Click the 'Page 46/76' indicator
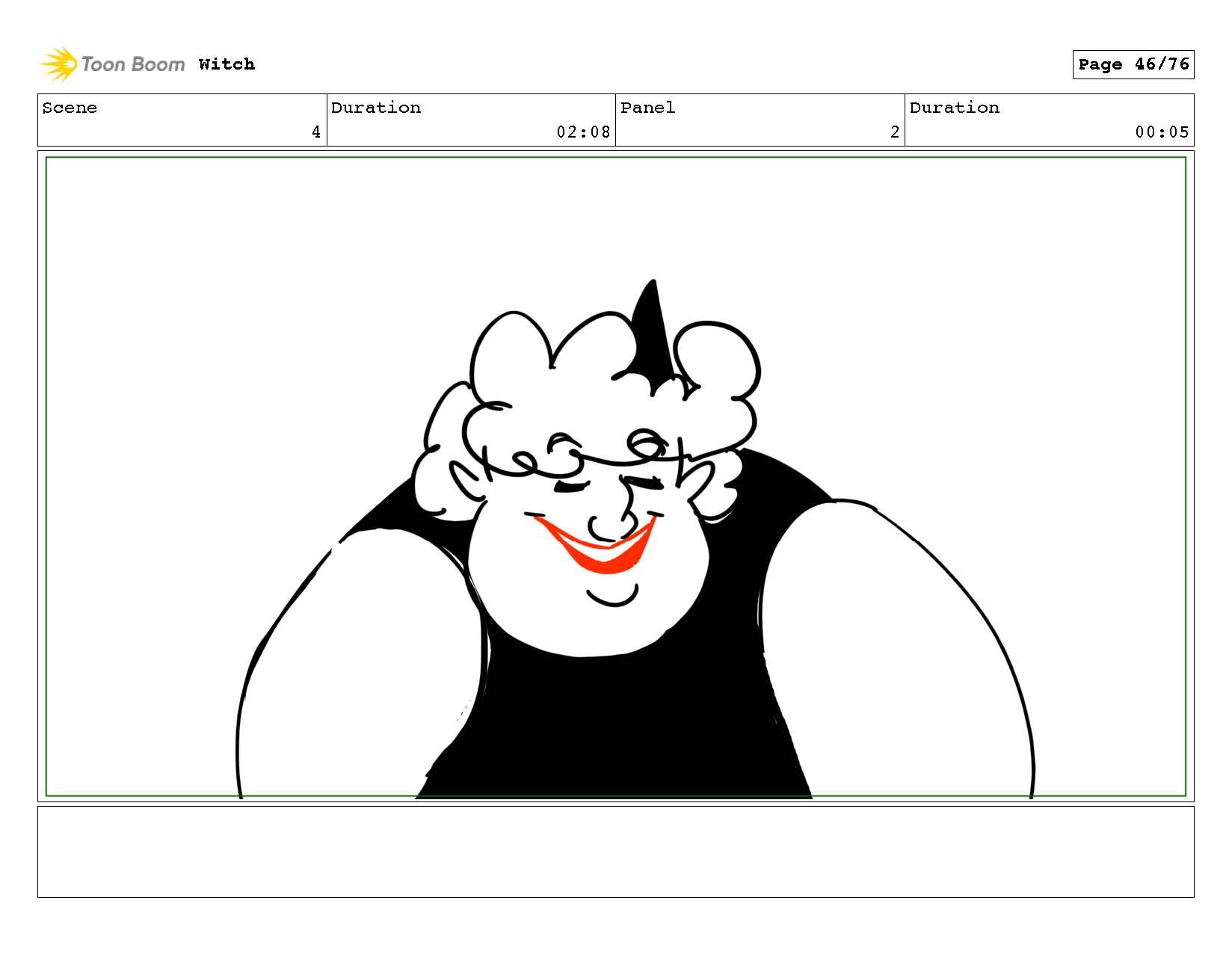The width and height of the screenshot is (1232, 954). (1133, 64)
